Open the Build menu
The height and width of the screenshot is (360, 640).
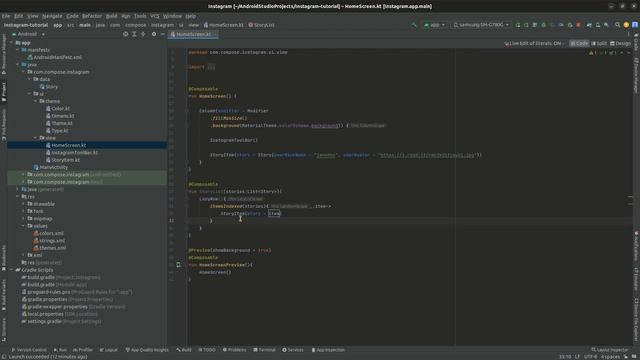111,16
